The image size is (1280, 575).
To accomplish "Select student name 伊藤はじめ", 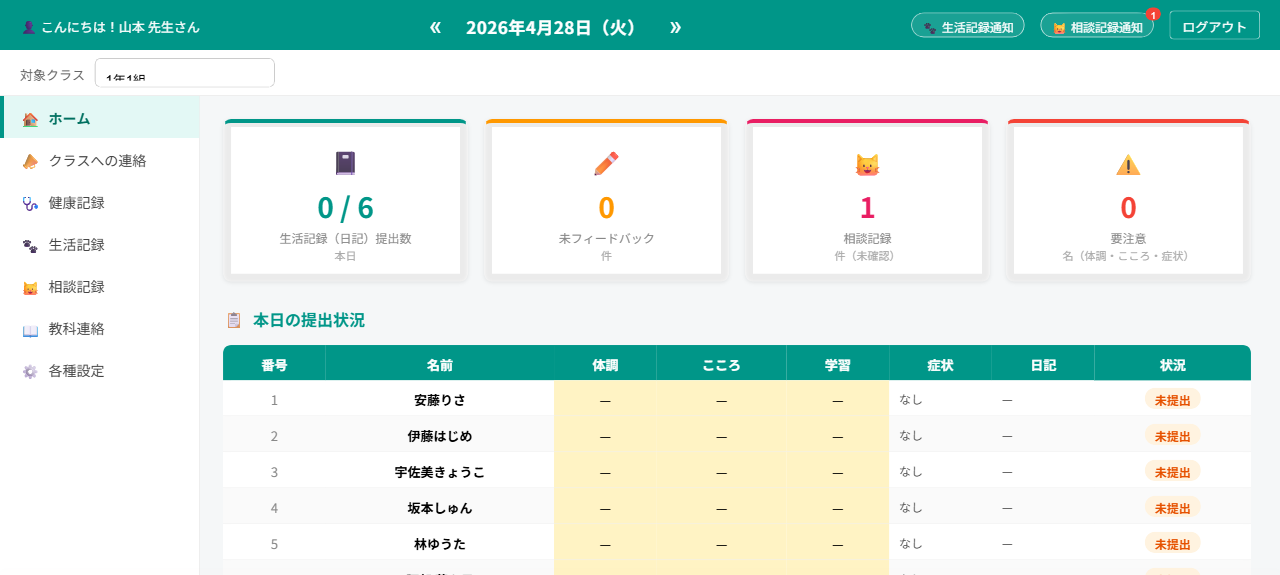I will click(440, 436).
